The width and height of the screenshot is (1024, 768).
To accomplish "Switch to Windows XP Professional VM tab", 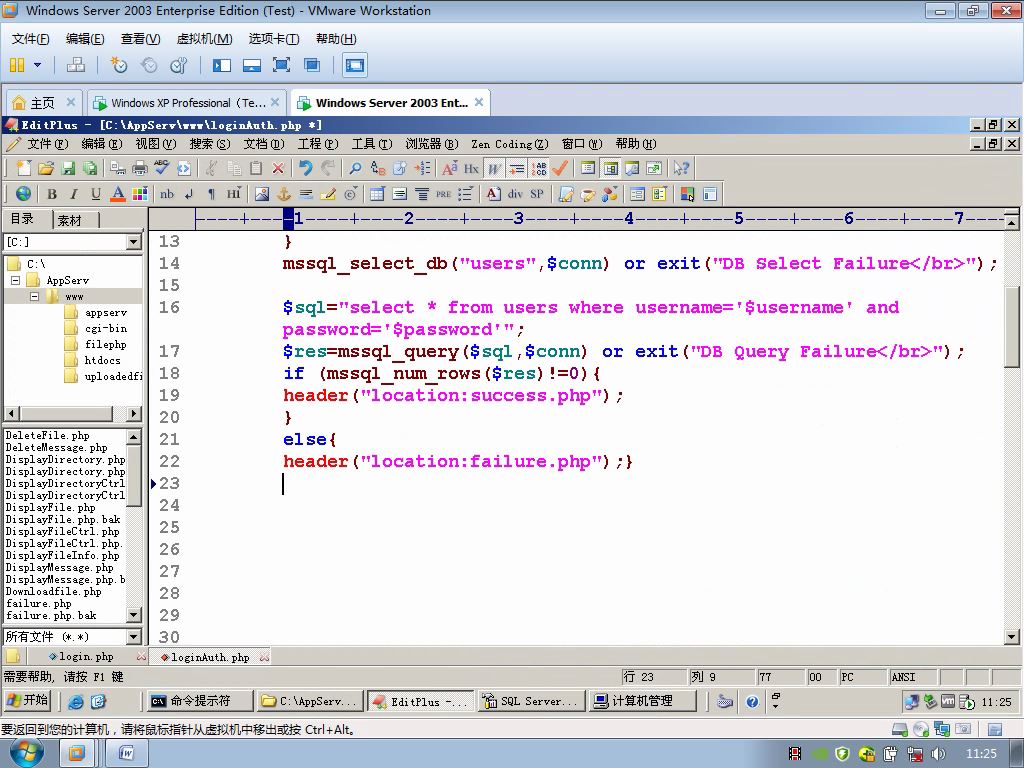I will click(187, 103).
